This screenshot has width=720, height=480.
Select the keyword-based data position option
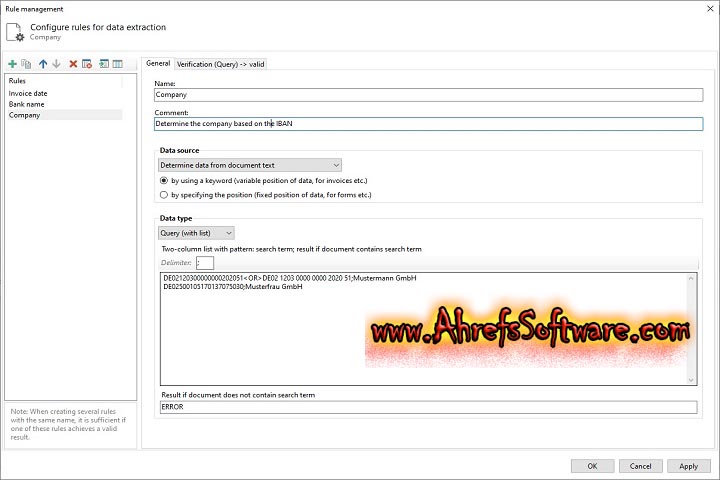click(163, 181)
